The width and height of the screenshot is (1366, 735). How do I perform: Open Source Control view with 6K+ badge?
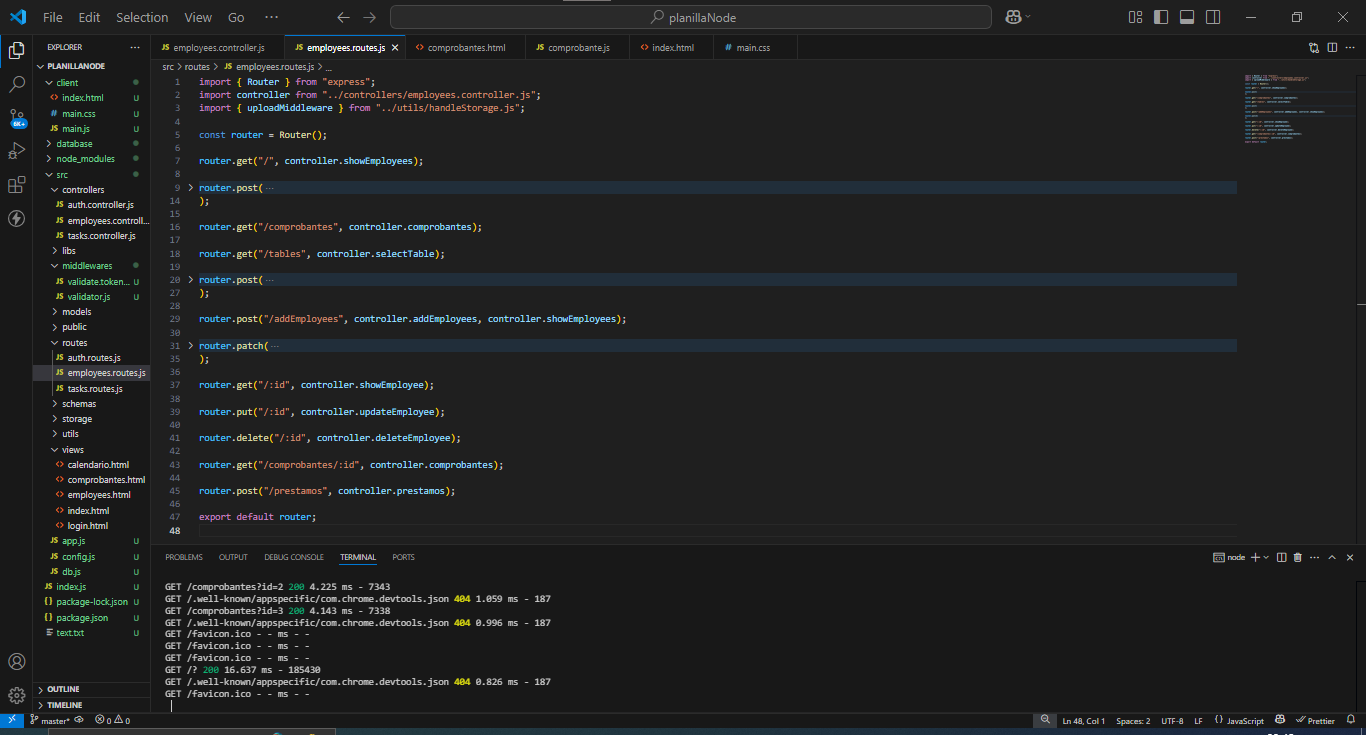pos(16,118)
